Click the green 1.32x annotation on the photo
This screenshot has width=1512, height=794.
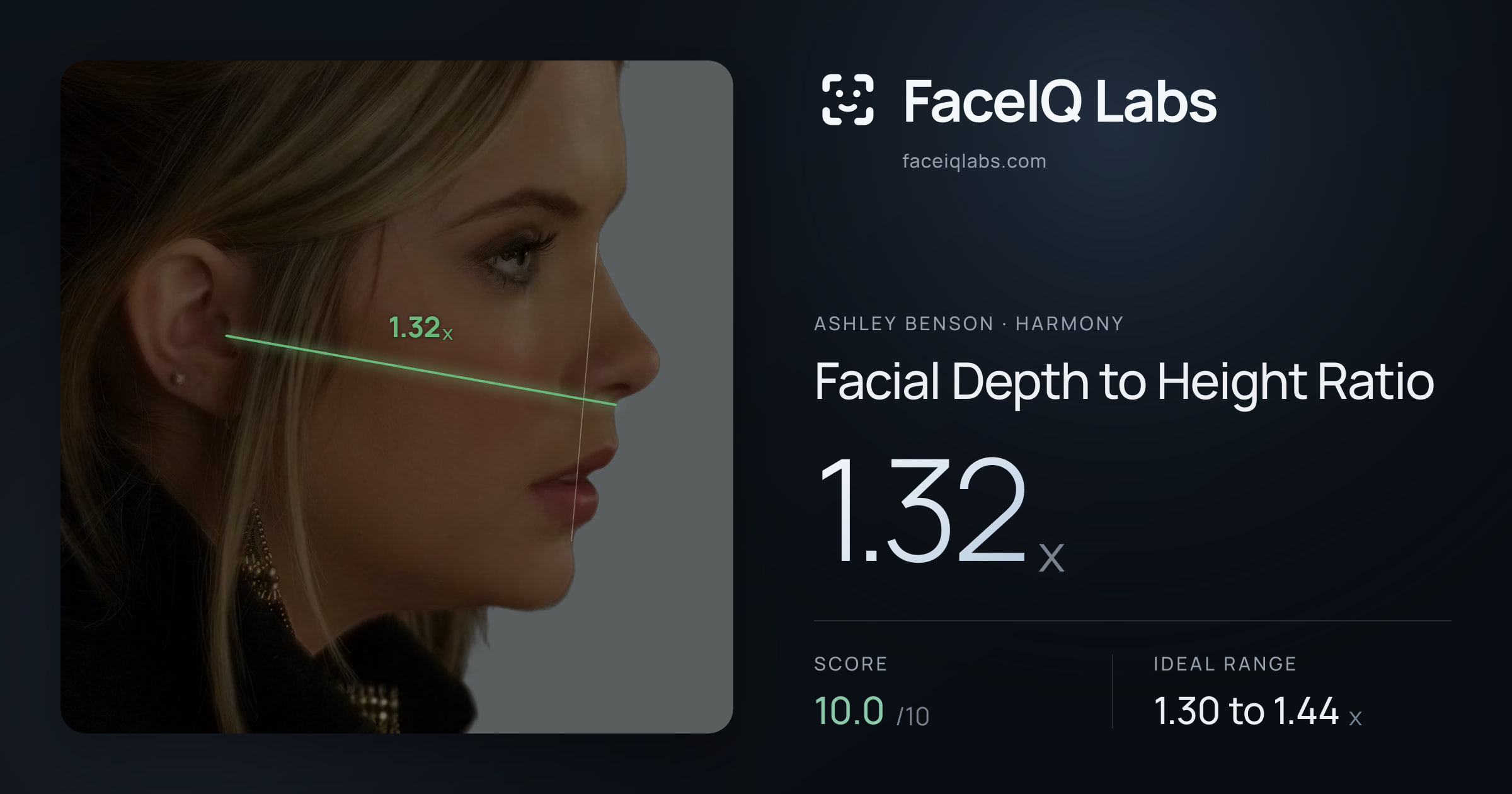click(x=421, y=328)
